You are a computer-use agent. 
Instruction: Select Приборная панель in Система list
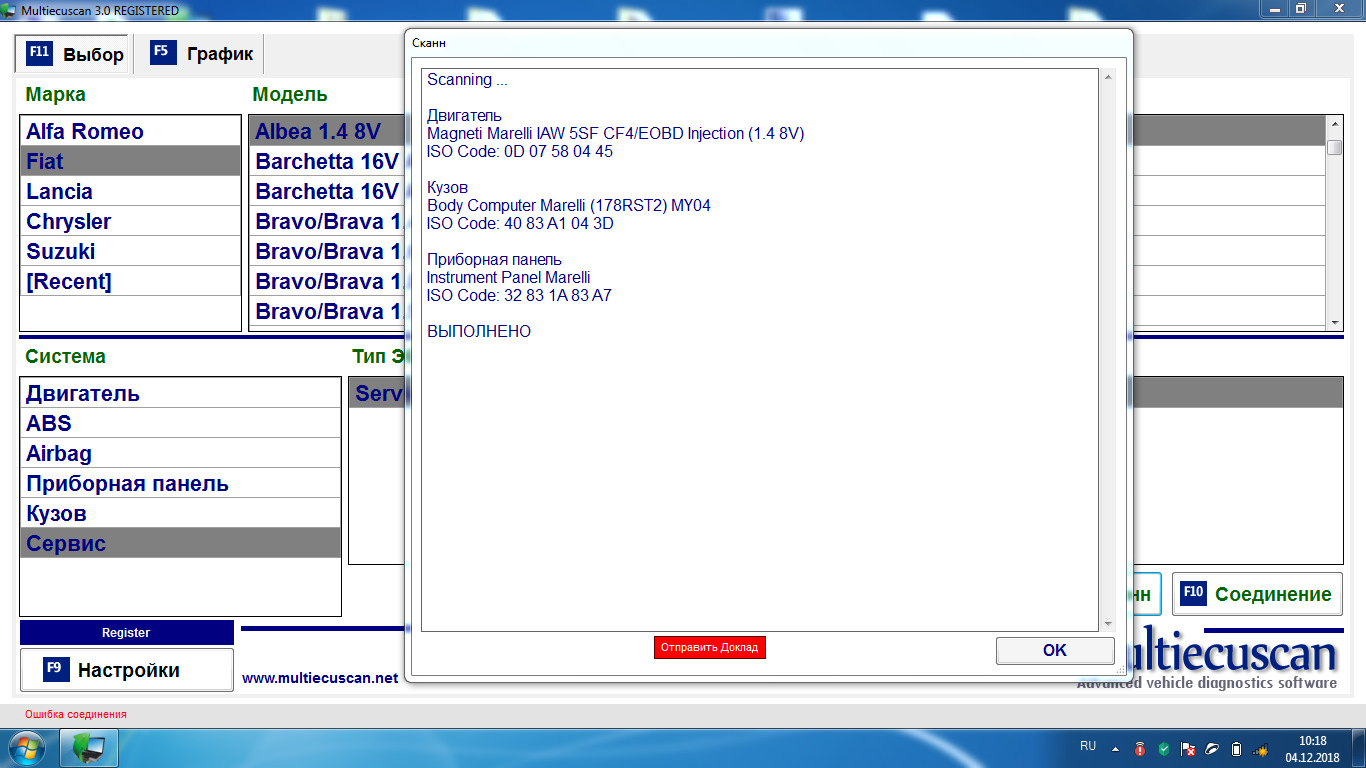(x=180, y=483)
